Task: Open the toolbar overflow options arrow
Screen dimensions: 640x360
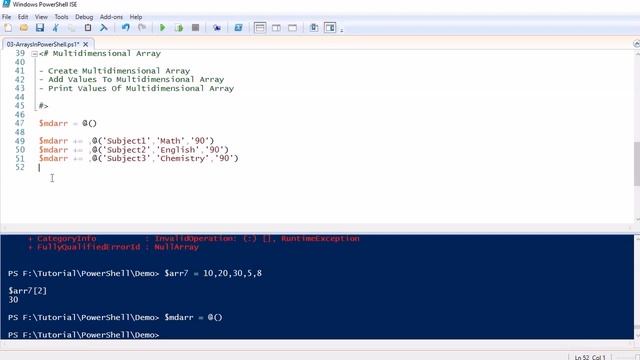Action: (342, 29)
